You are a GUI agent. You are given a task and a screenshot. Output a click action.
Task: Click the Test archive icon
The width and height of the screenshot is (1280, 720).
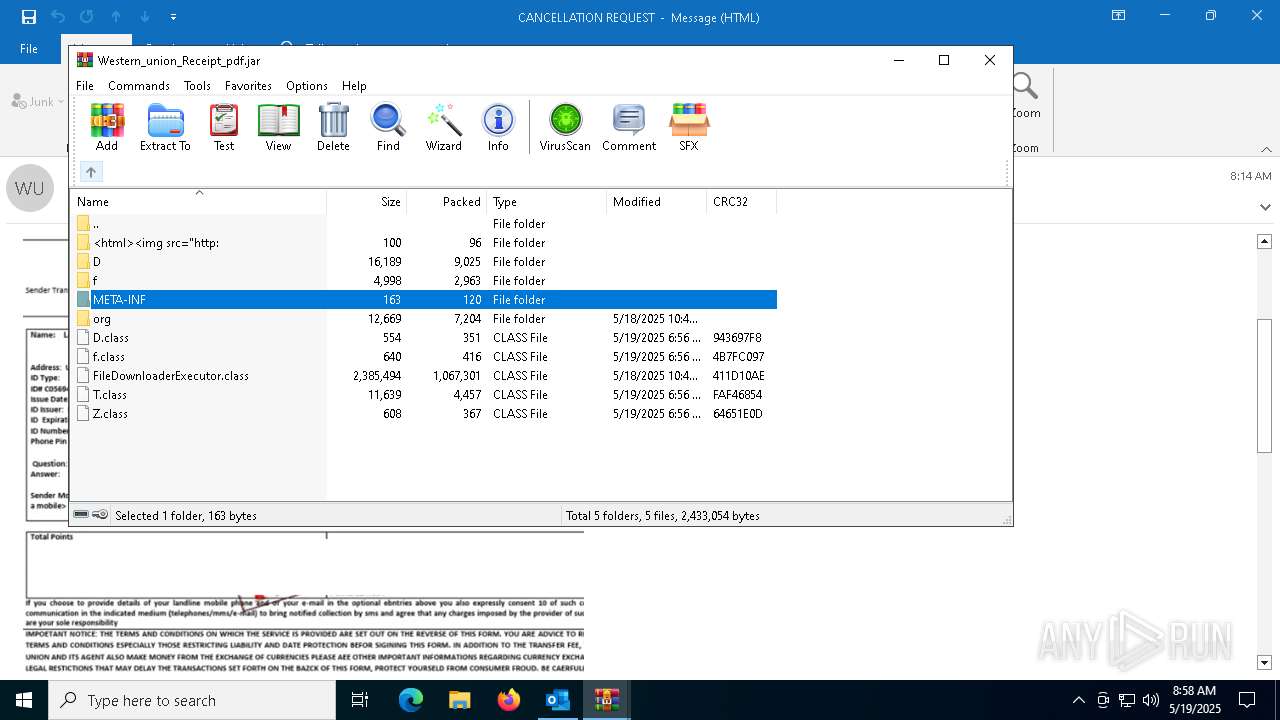pos(224,127)
